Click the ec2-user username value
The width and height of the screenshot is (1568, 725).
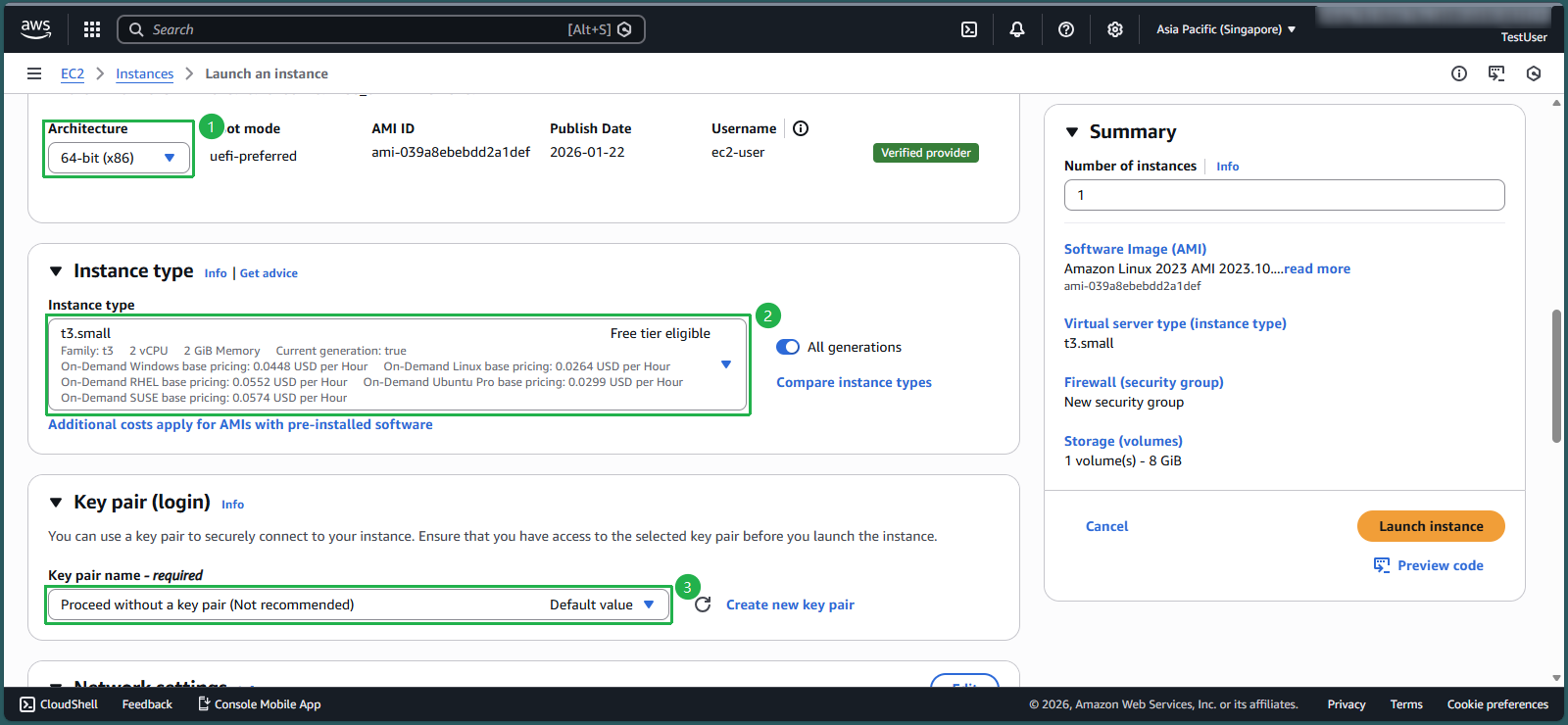click(x=738, y=152)
